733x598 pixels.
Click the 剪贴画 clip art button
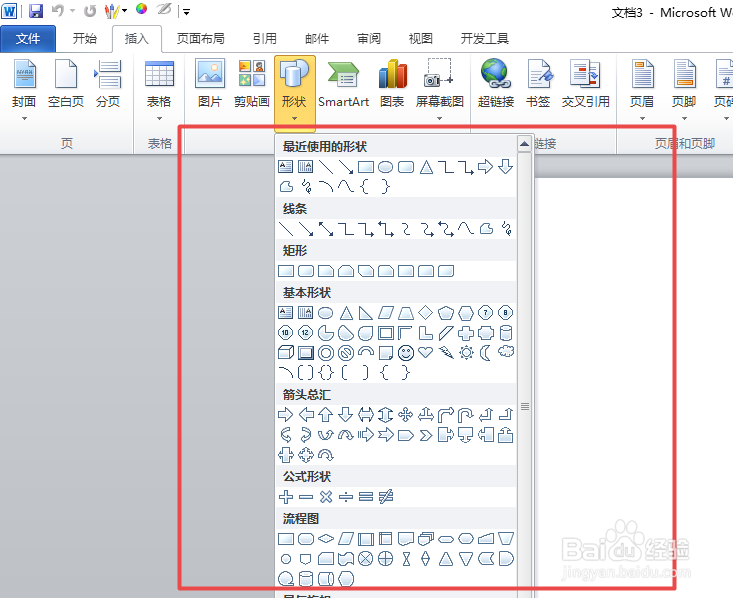(252, 84)
